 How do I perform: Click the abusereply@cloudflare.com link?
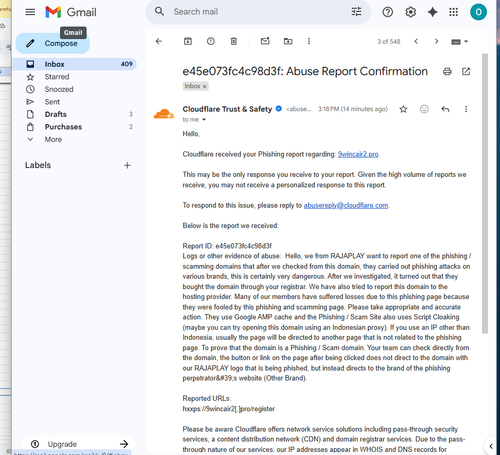tap(346, 205)
